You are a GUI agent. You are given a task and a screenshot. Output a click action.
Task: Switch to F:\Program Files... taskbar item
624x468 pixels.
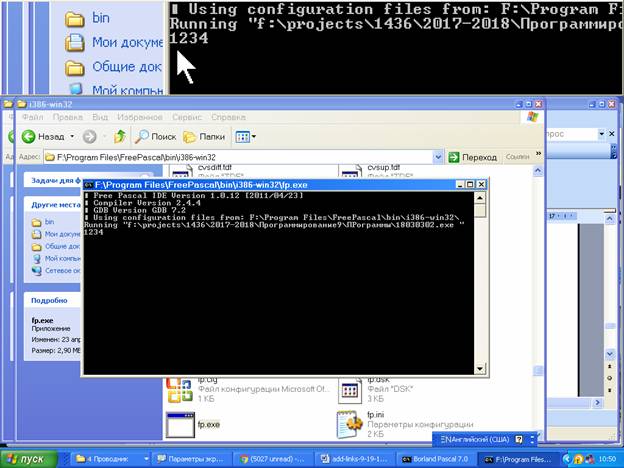518,459
